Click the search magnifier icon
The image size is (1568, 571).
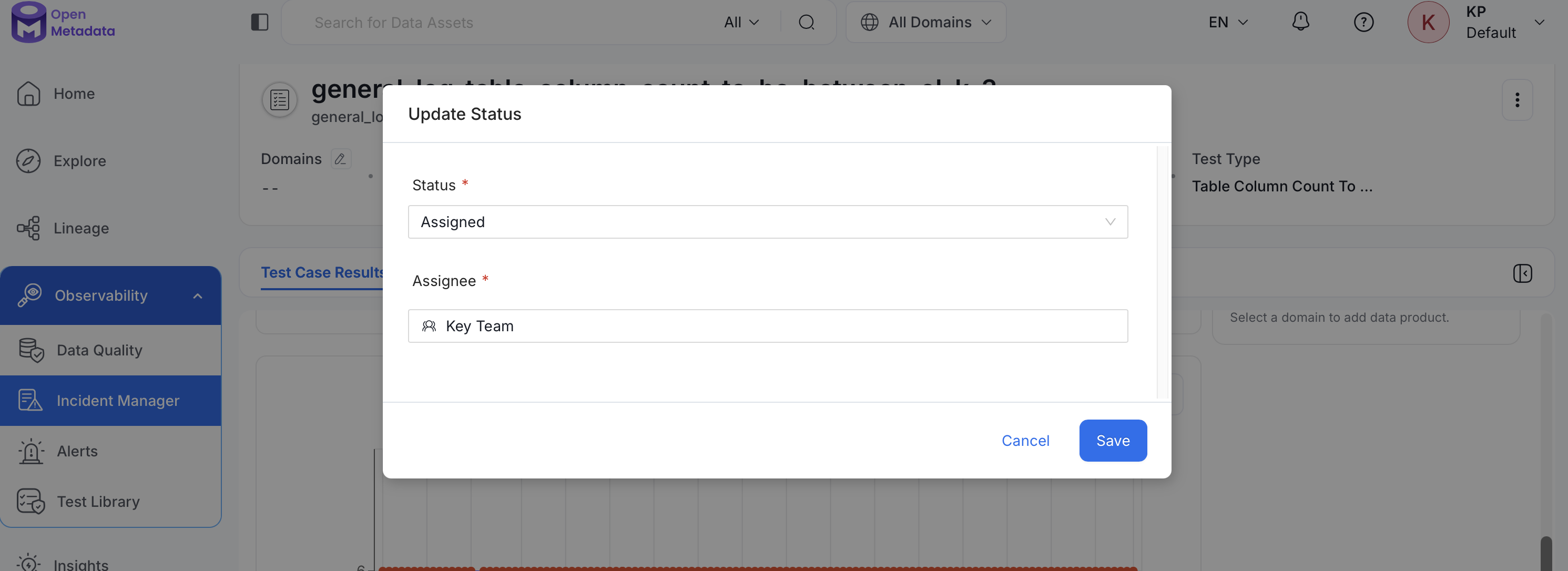pos(807,23)
